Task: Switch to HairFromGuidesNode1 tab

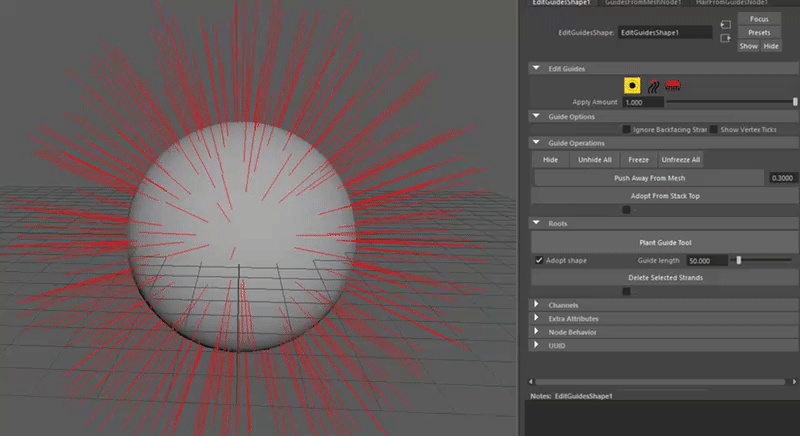Action: (x=731, y=4)
